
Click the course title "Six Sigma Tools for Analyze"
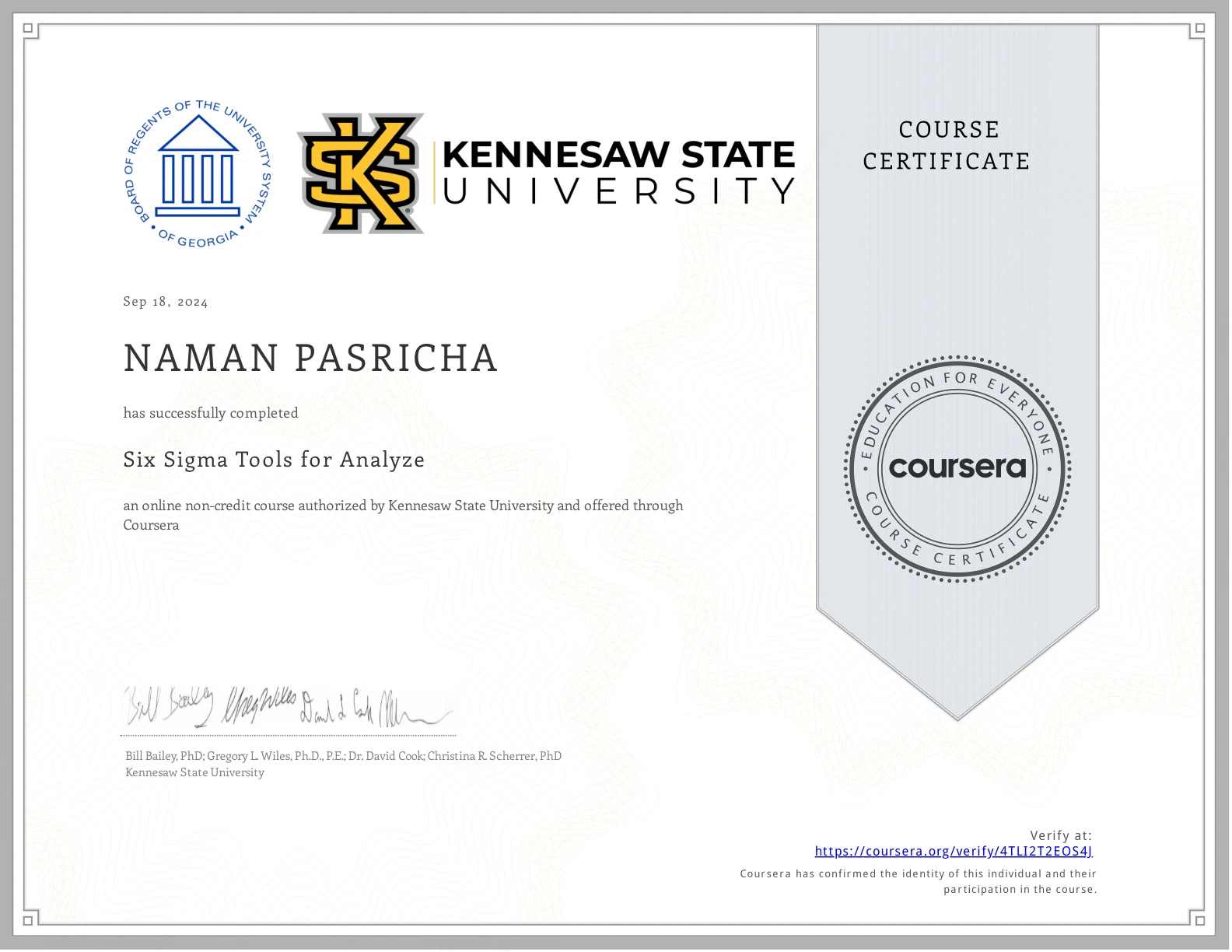274,460
